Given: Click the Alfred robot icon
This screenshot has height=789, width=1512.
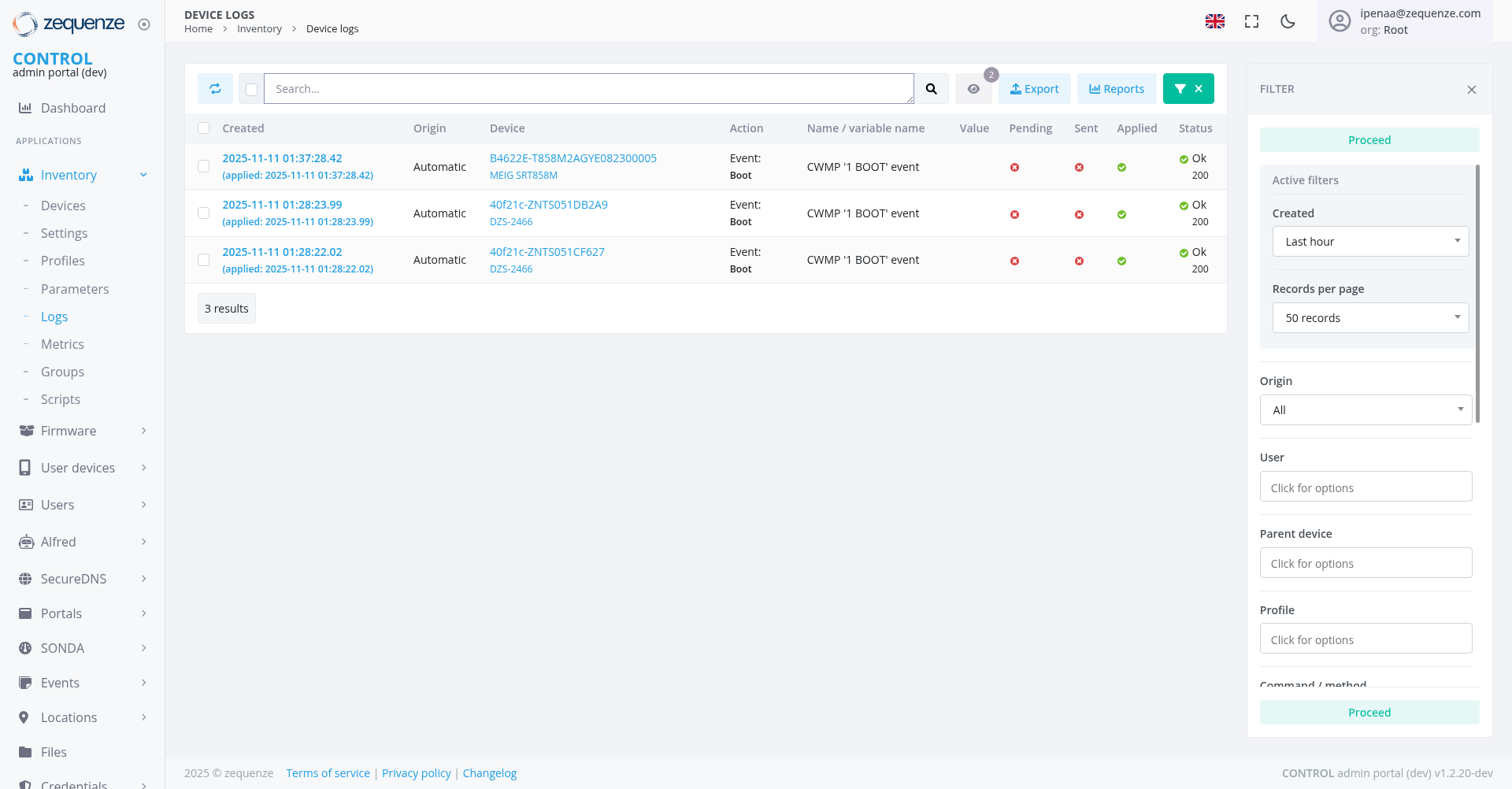Looking at the screenshot, I should pyautogui.click(x=26, y=542).
